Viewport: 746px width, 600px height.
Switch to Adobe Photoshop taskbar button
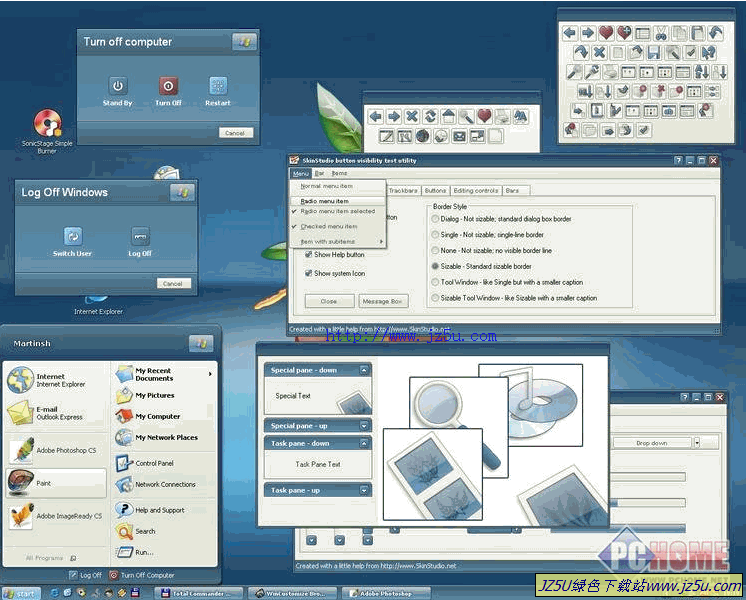pos(385,594)
